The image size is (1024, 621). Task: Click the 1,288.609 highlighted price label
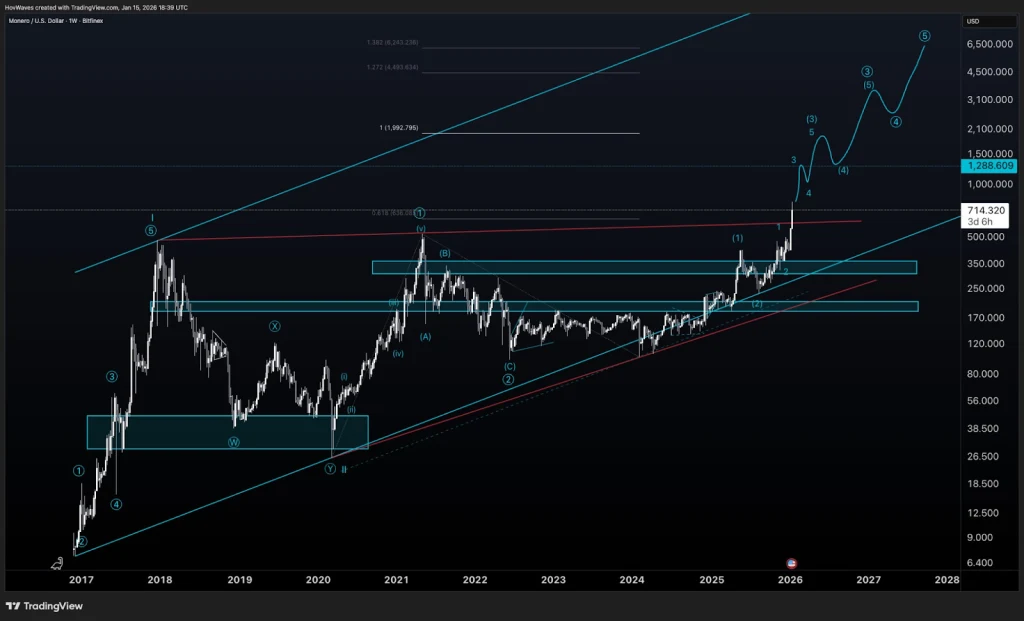[x=989, y=166]
